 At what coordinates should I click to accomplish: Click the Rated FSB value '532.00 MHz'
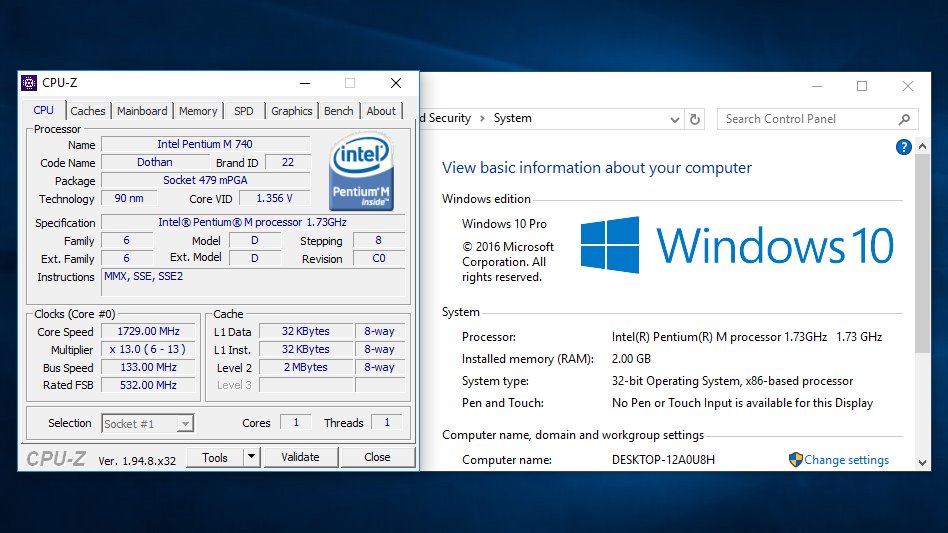[x=148, y=385]
